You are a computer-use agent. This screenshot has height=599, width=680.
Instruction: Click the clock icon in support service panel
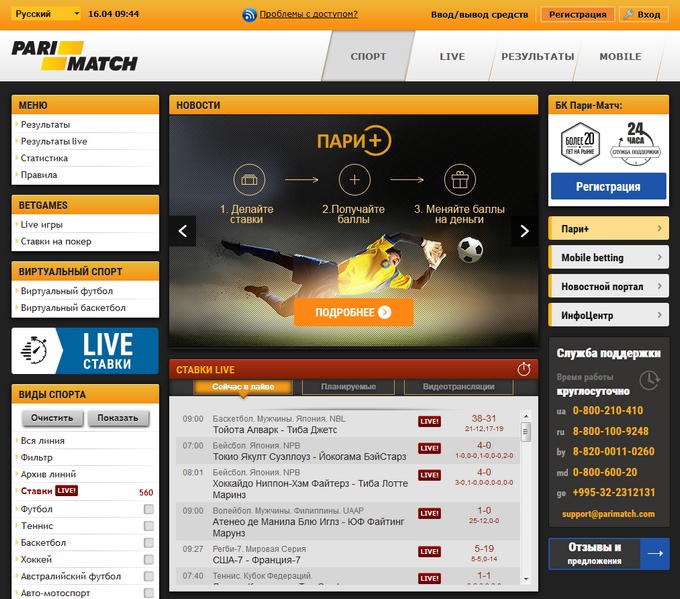tap(649, 380)
